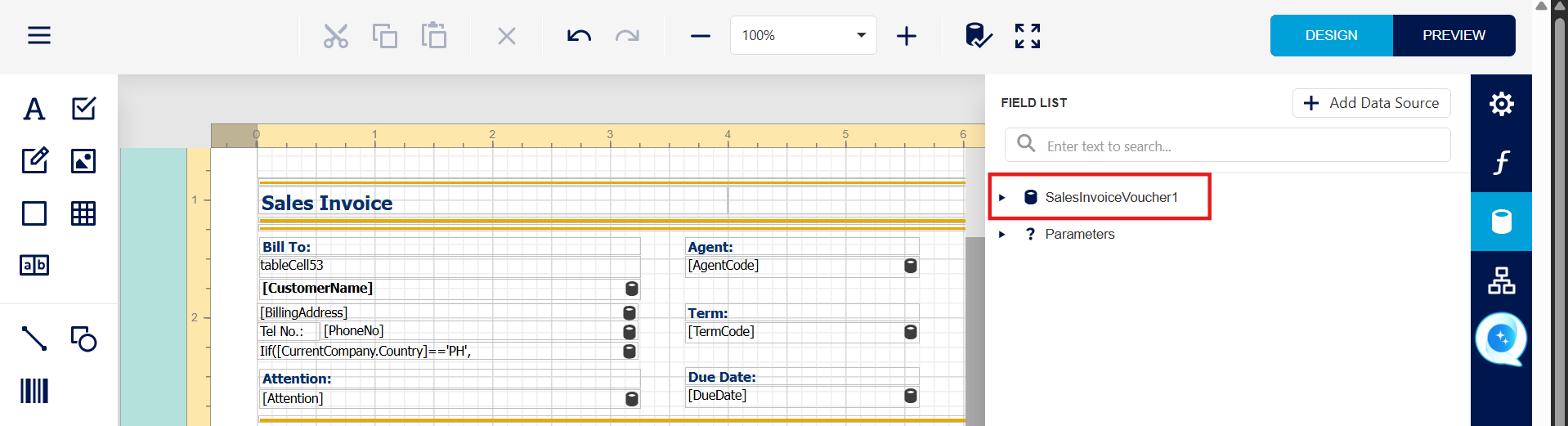Expand the Parameters node

pyautogui.click(x=1001, y=234)
